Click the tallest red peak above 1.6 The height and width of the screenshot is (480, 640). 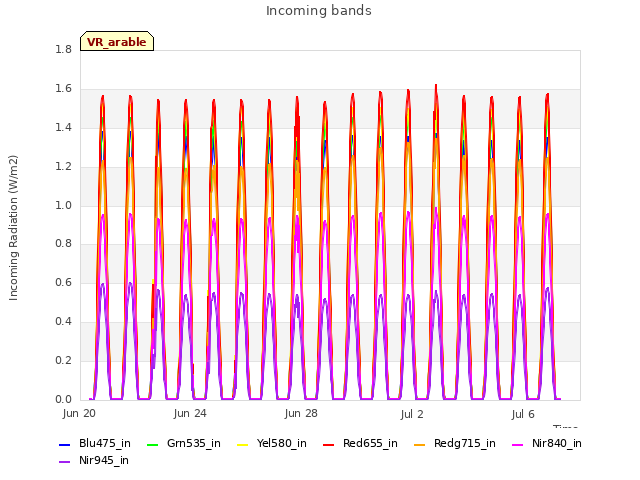[x=436, y=87]
